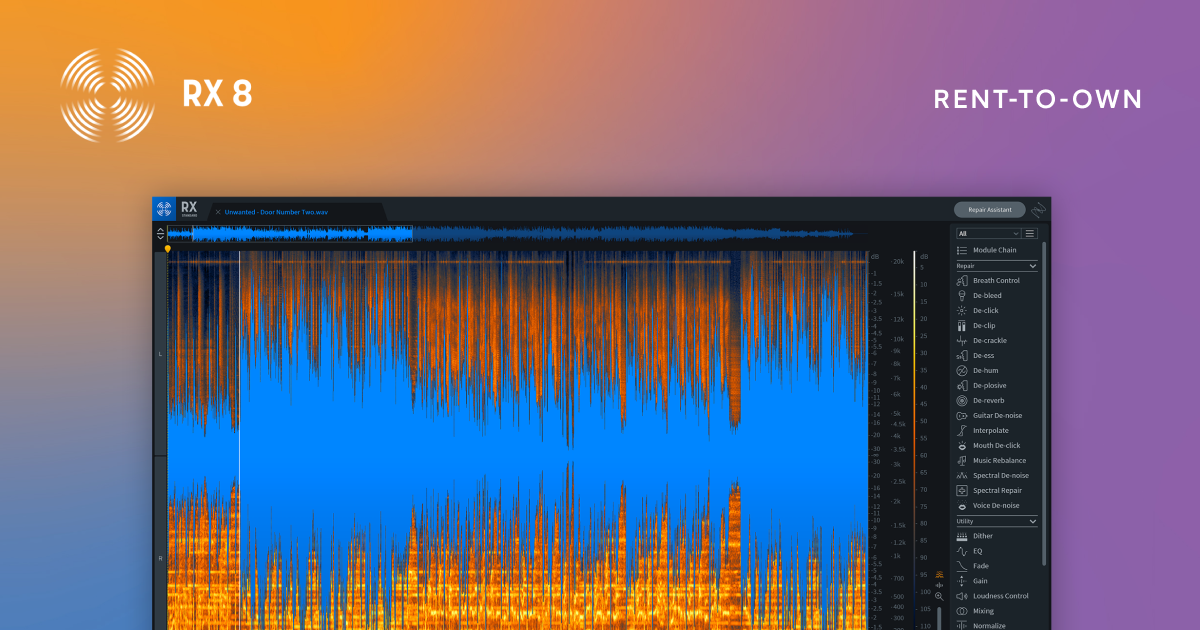Select the Mouth De-click module
This screenshot has width=1200, height=630.
click(x=988, y=446)
